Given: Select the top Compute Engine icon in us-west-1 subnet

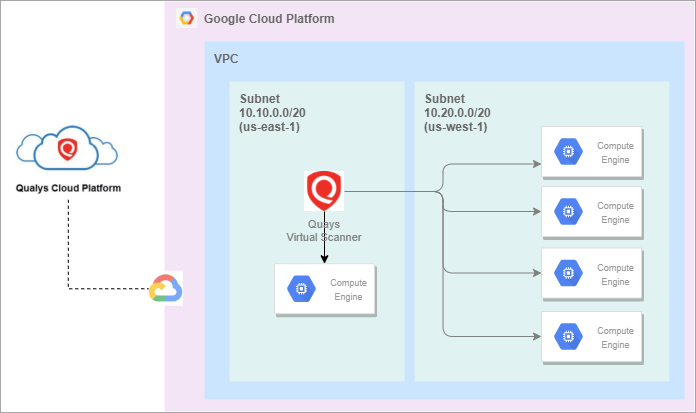Looking at the screenshot, I should (568, 152).
